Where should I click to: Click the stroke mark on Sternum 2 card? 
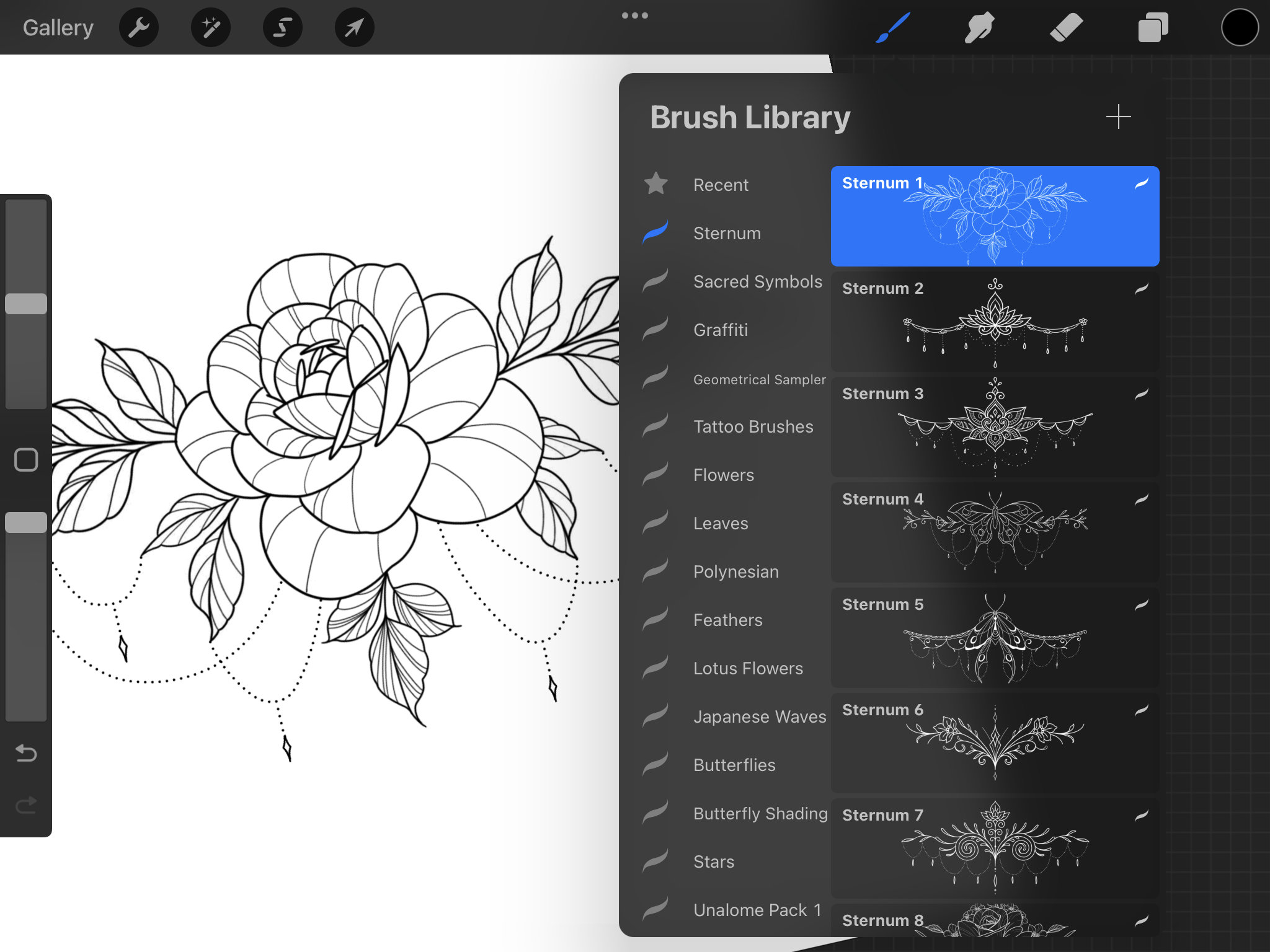pos(1142,288)
